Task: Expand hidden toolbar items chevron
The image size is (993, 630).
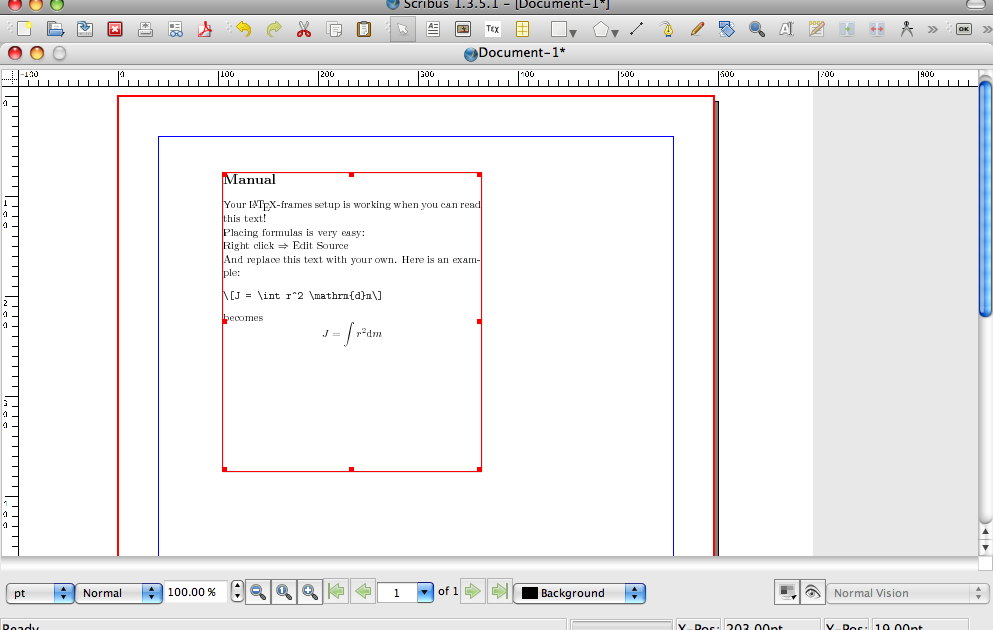Action: pyautogui.click(x=932, y=29)
